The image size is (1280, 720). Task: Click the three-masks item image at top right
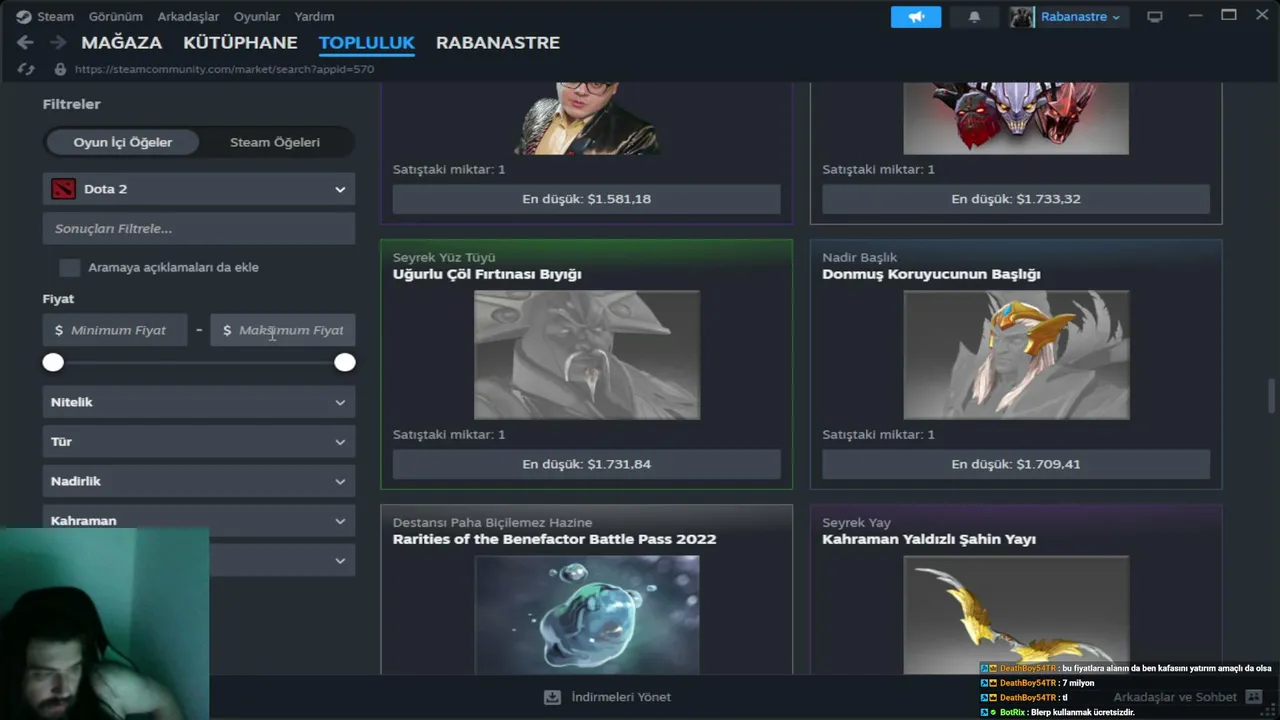pos(1016,119)
